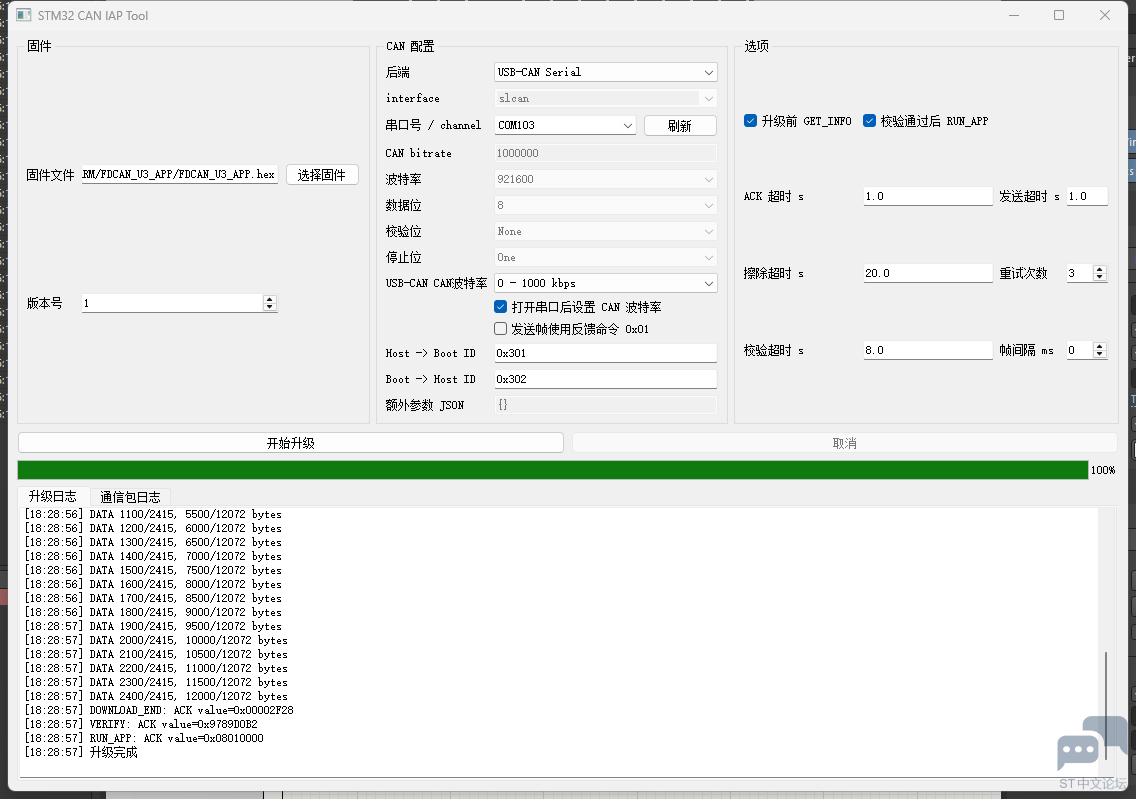Decrease the 版本号 value with down arrow
1136x799 pixels.
point(270,307)
